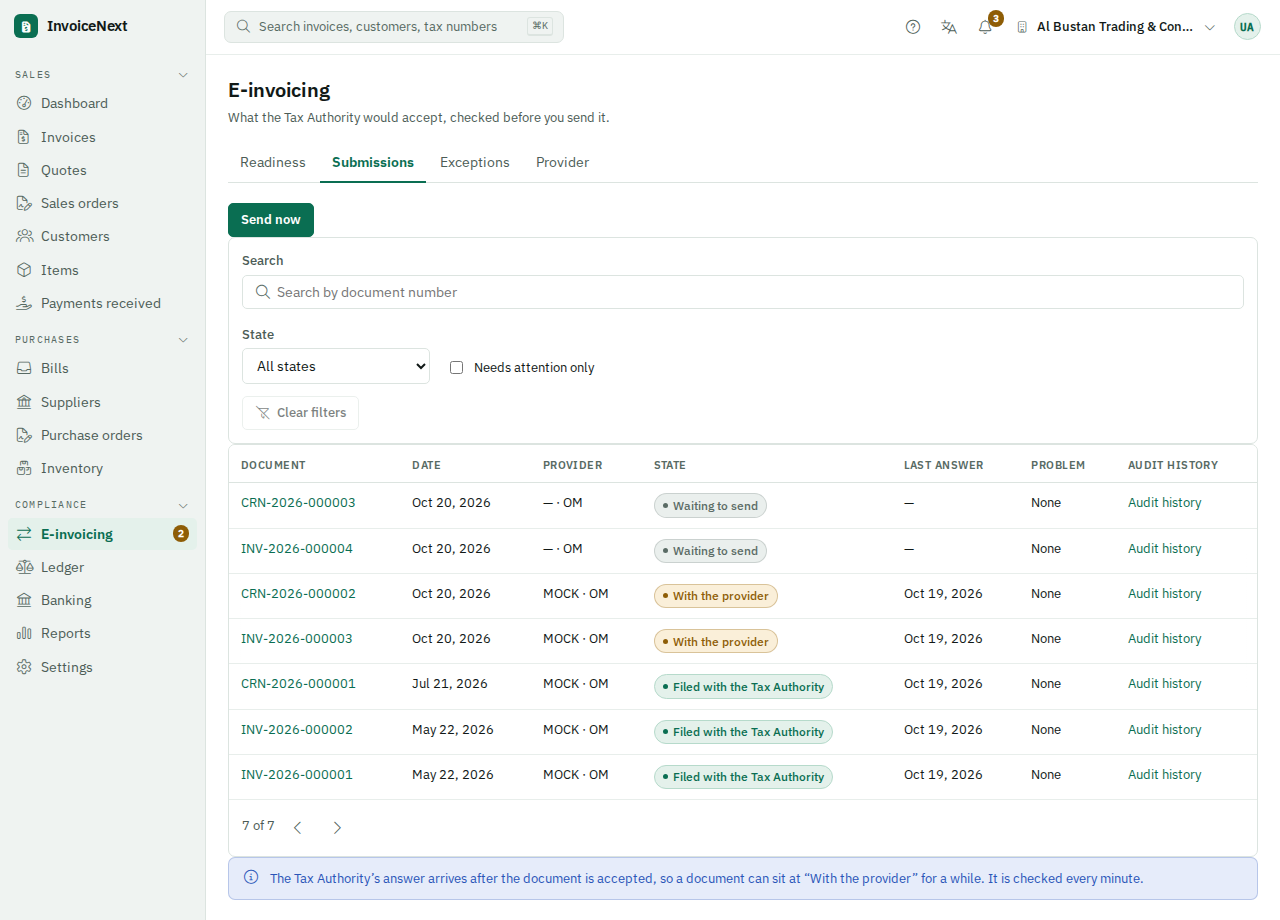Focus the Search by document number field
The height and width of the screenshot is (920, 1280).
pos(743,292)
